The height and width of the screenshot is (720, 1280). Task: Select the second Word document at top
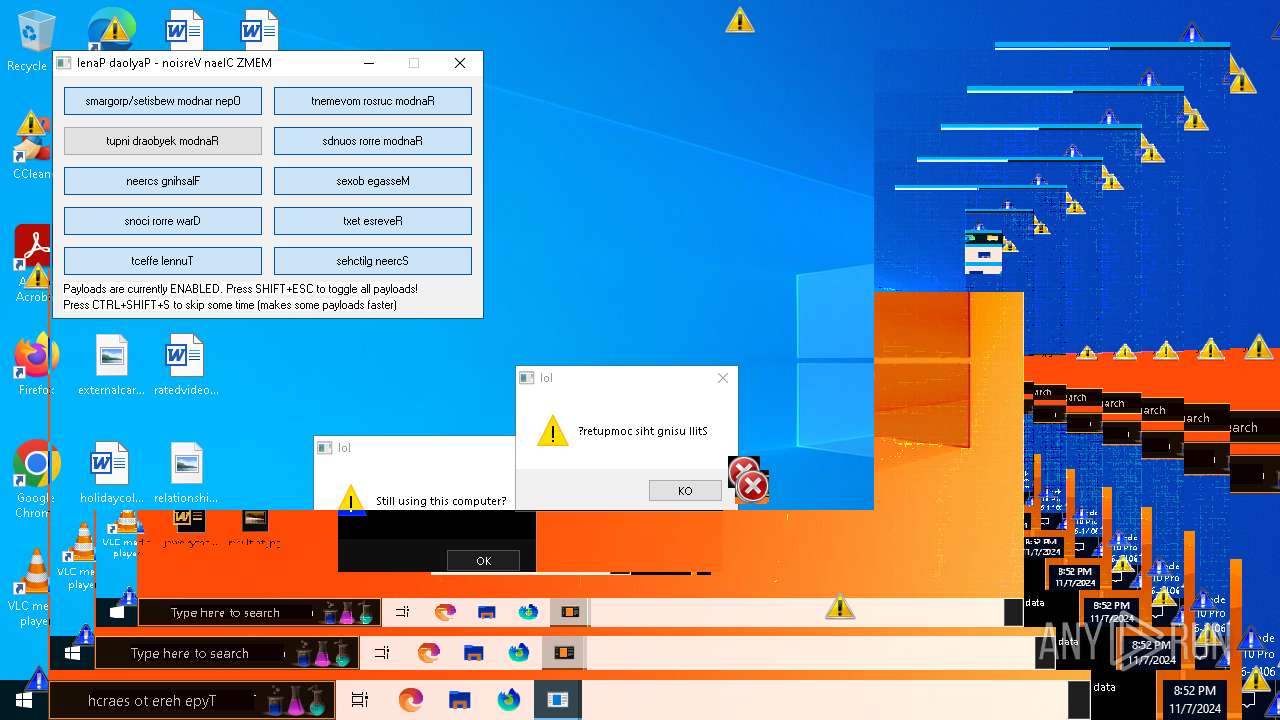click(x=258, y=28)
